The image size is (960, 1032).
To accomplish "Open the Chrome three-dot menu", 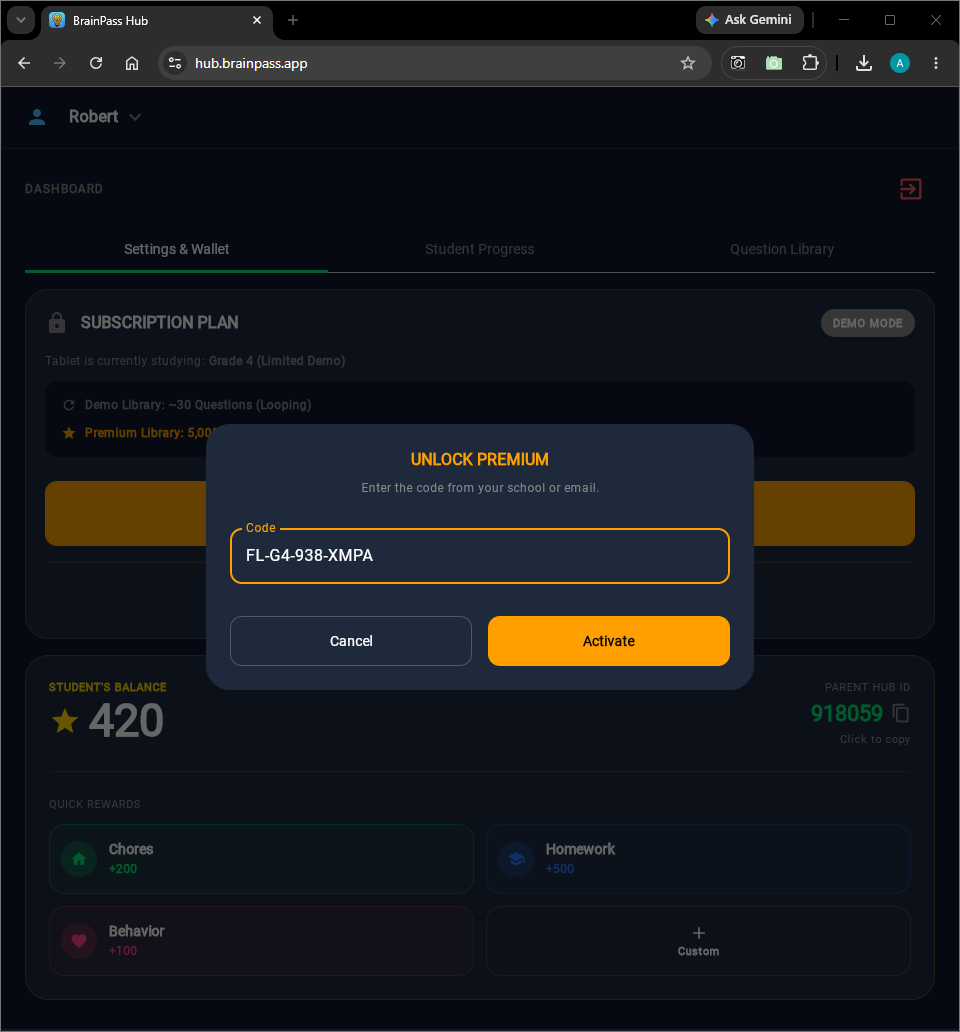I will [x=936, y=63].
